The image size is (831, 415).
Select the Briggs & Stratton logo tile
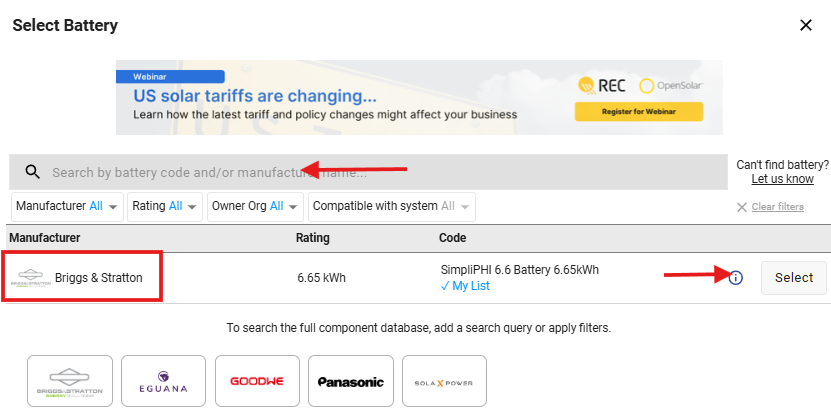(70, 381)
